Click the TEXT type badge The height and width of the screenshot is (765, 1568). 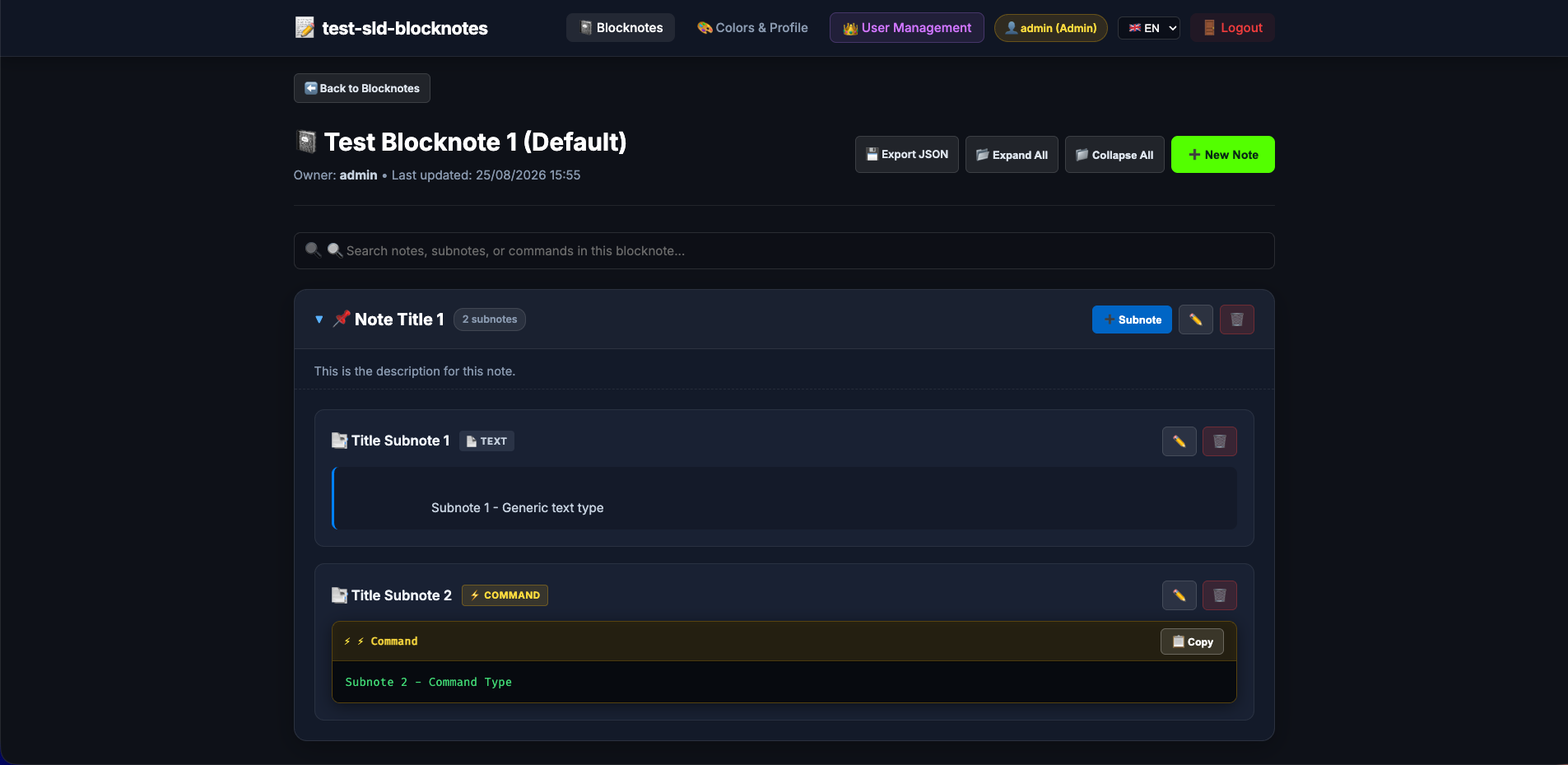(x=486, y=441)
